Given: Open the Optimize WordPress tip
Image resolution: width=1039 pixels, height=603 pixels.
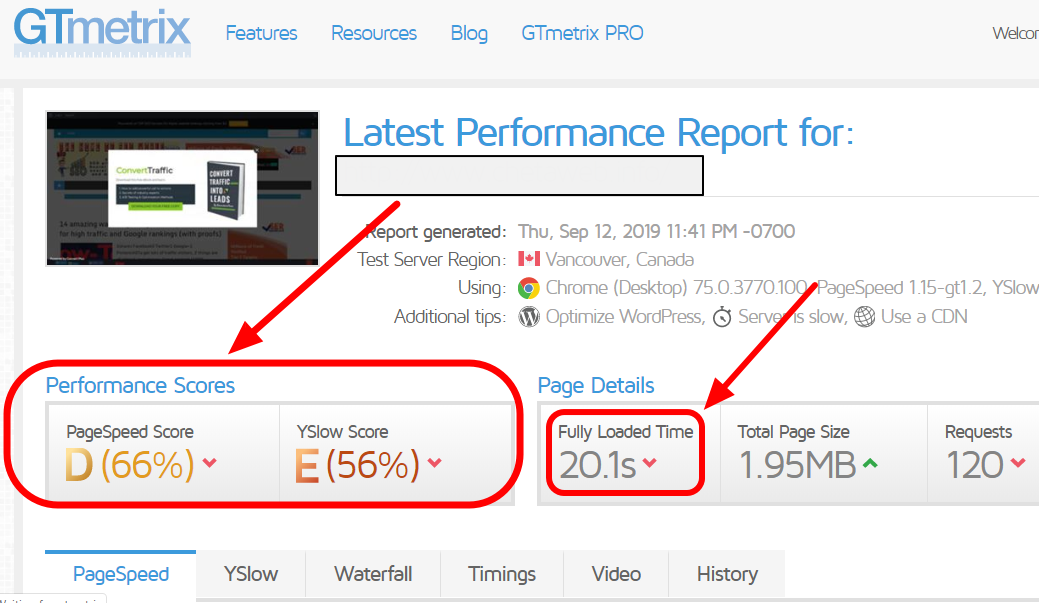Looking at the screenshot, I should click(625, 317).
